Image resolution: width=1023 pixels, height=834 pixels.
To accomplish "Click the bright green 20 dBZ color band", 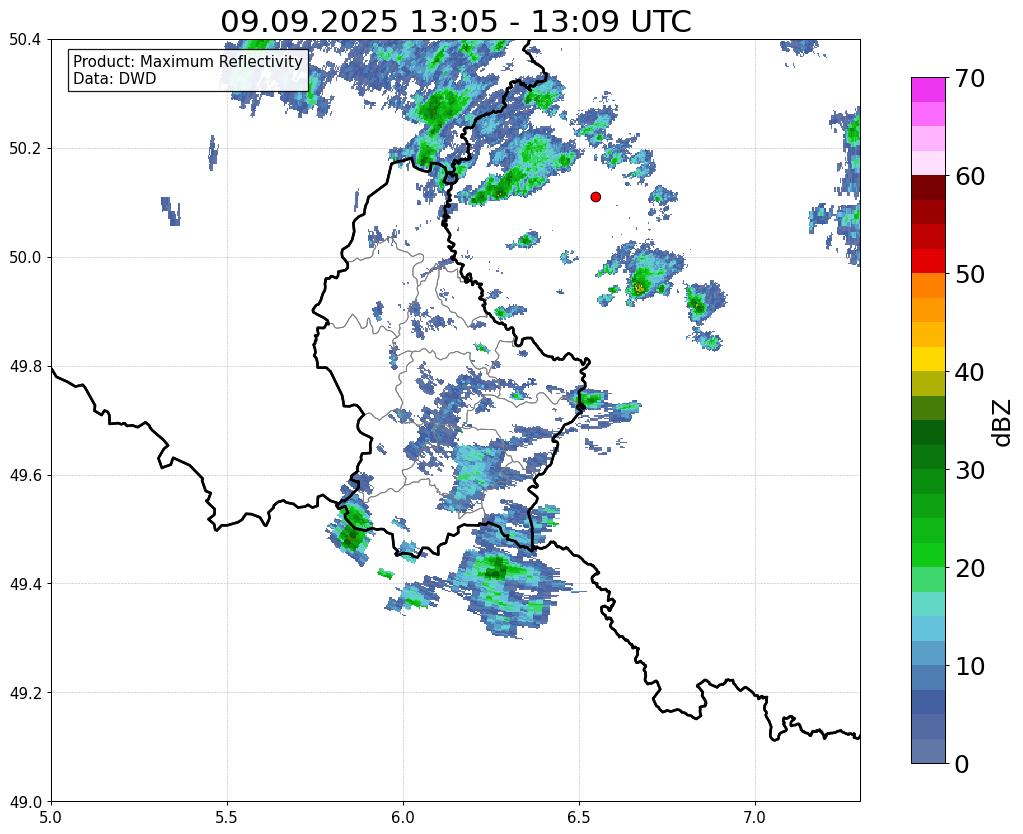I will [928, 555].
